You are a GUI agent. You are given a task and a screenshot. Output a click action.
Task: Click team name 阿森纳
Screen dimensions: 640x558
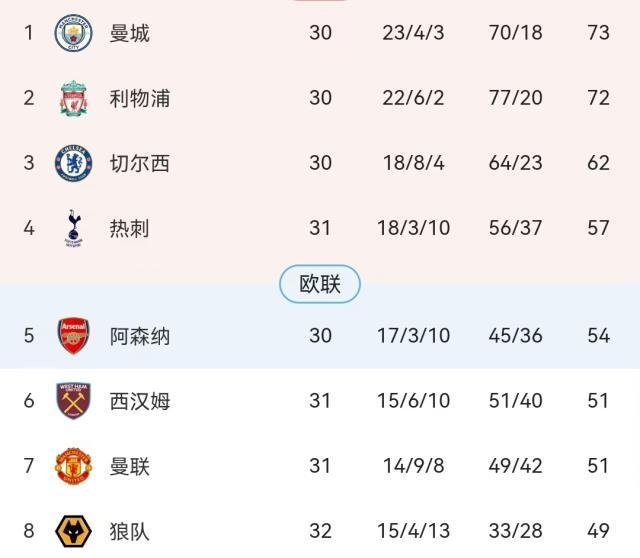[x=140, y=336]
